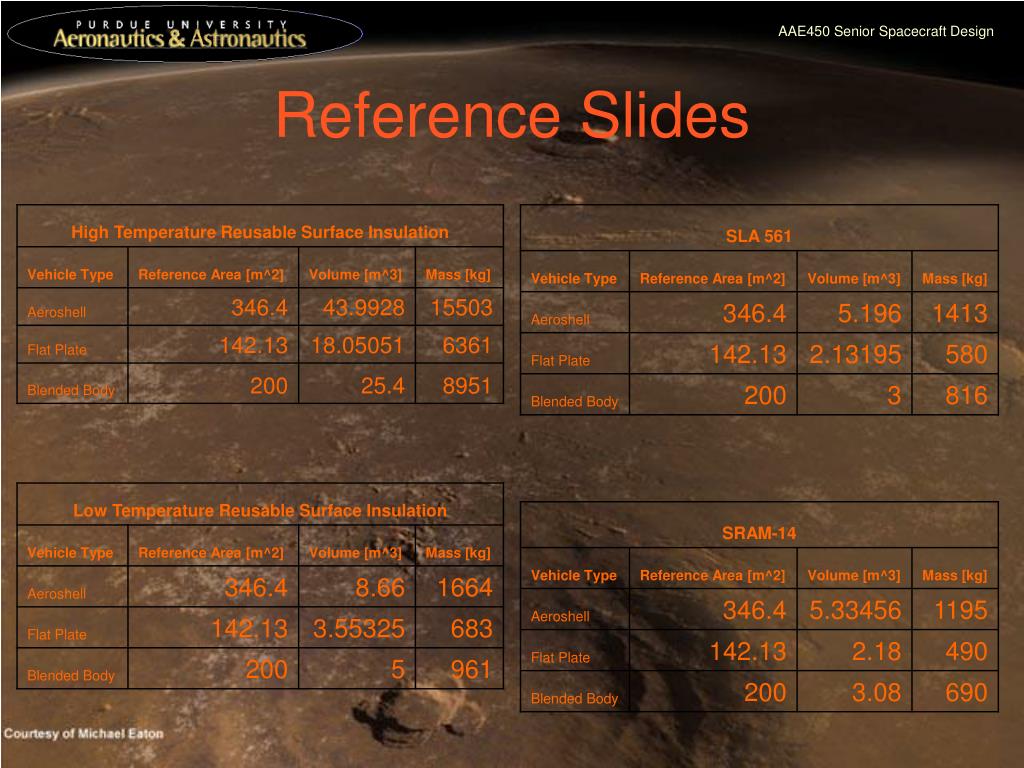Click 'Vehicle Type' header in SLA 561 table
The width and height of the screenshot is (1024, 768).
[573, 279]
